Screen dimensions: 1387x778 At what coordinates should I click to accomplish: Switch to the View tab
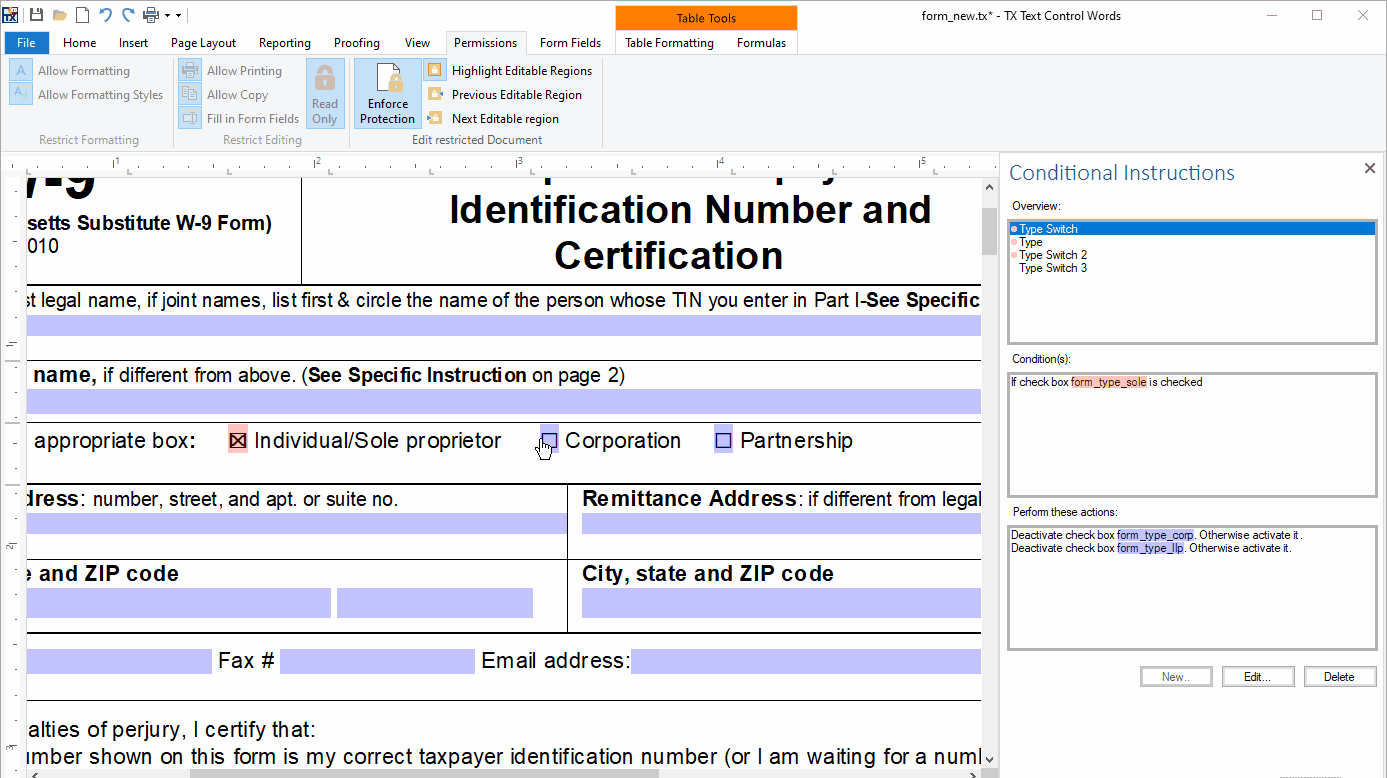[x=417, y=43]
